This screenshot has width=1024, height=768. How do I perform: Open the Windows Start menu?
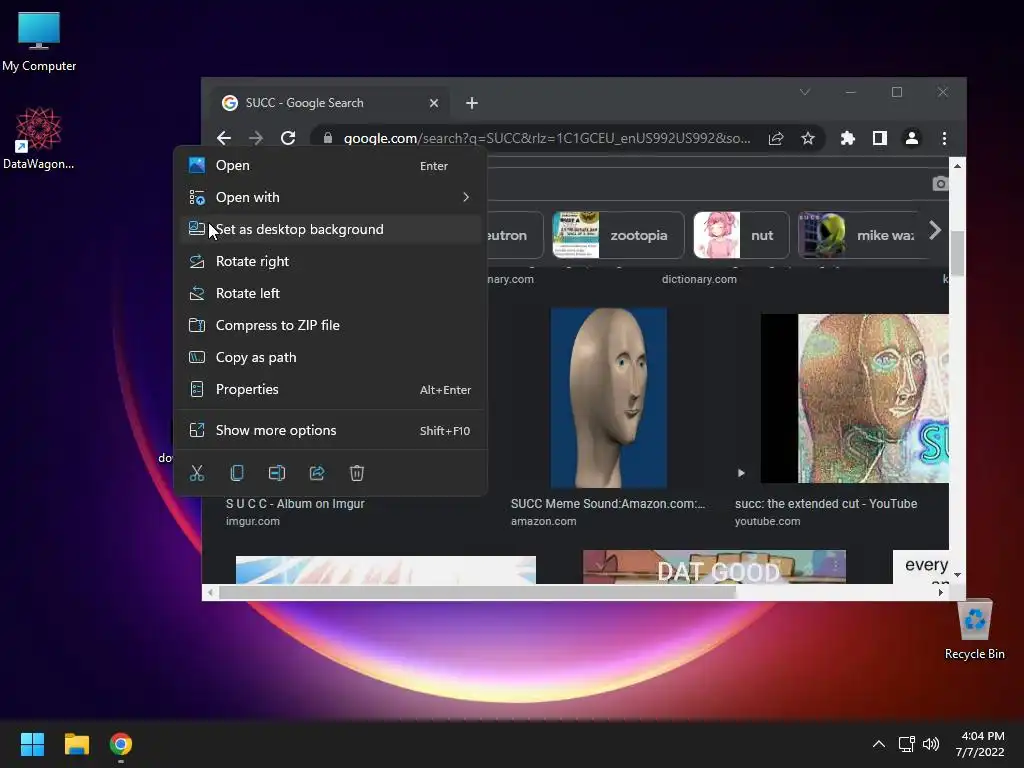click(x=32, y=744)
